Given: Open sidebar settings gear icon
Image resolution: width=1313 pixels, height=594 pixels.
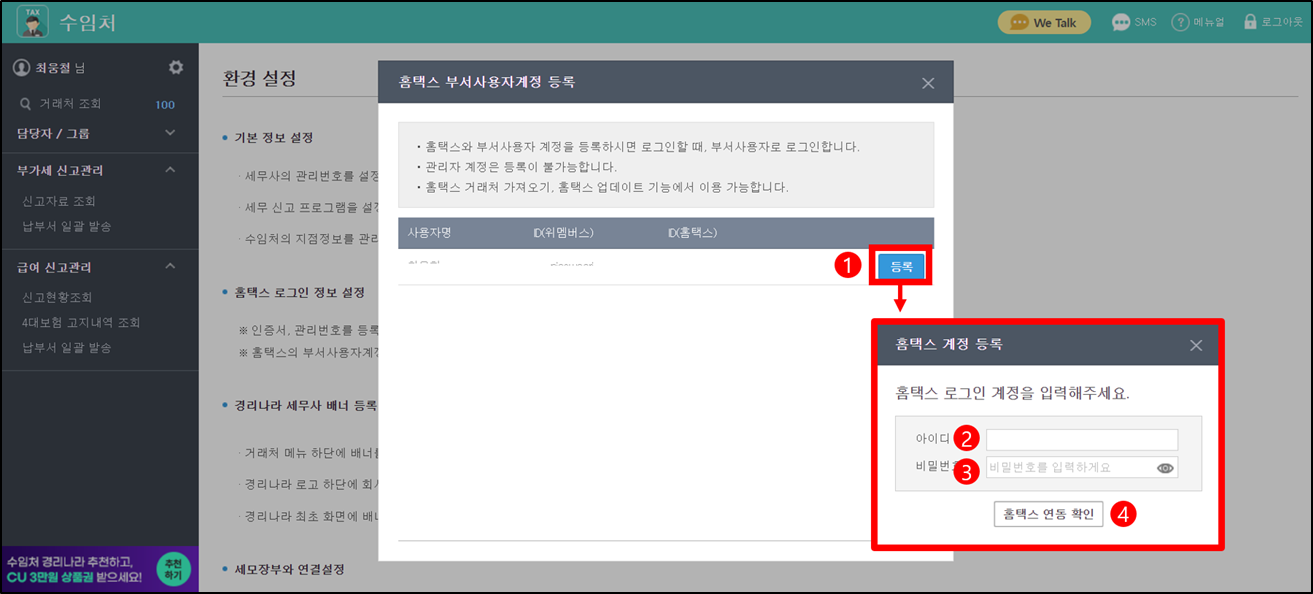Looking at the screenshot, I should click(x=176, y=67).
